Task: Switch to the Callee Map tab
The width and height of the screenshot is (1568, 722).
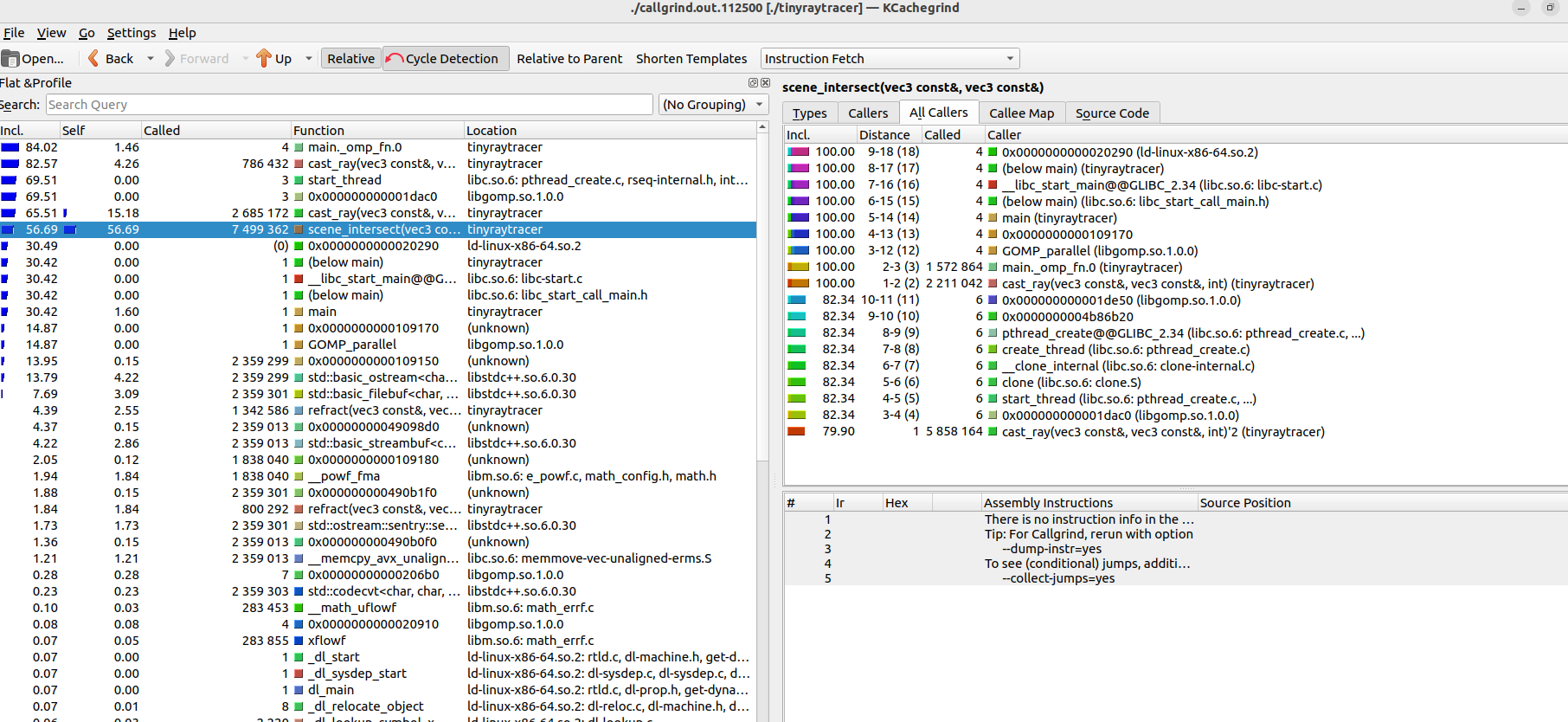Action: [x=1021, y=113]
